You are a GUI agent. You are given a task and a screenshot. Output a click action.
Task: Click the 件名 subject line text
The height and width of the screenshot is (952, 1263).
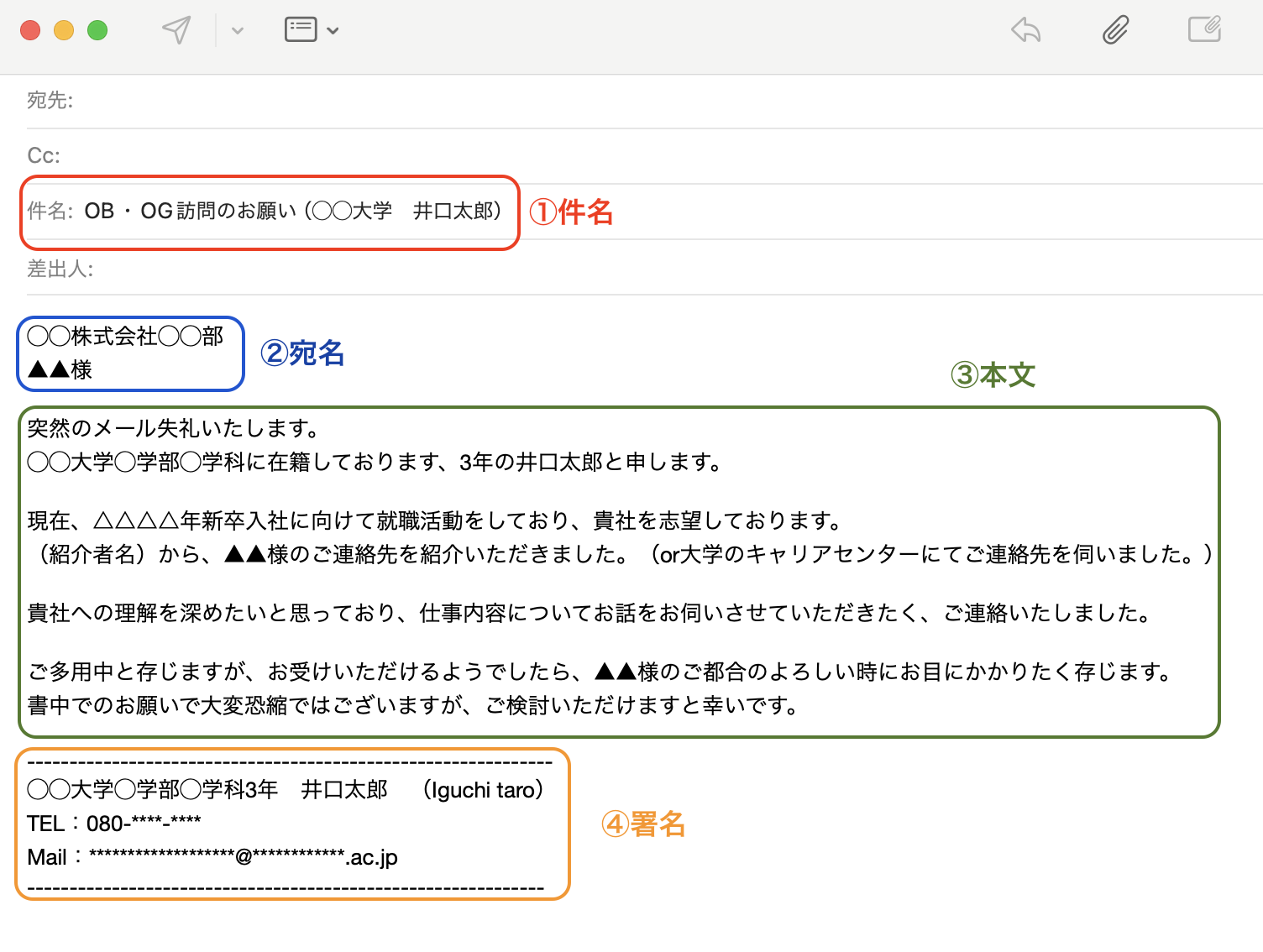292,211
